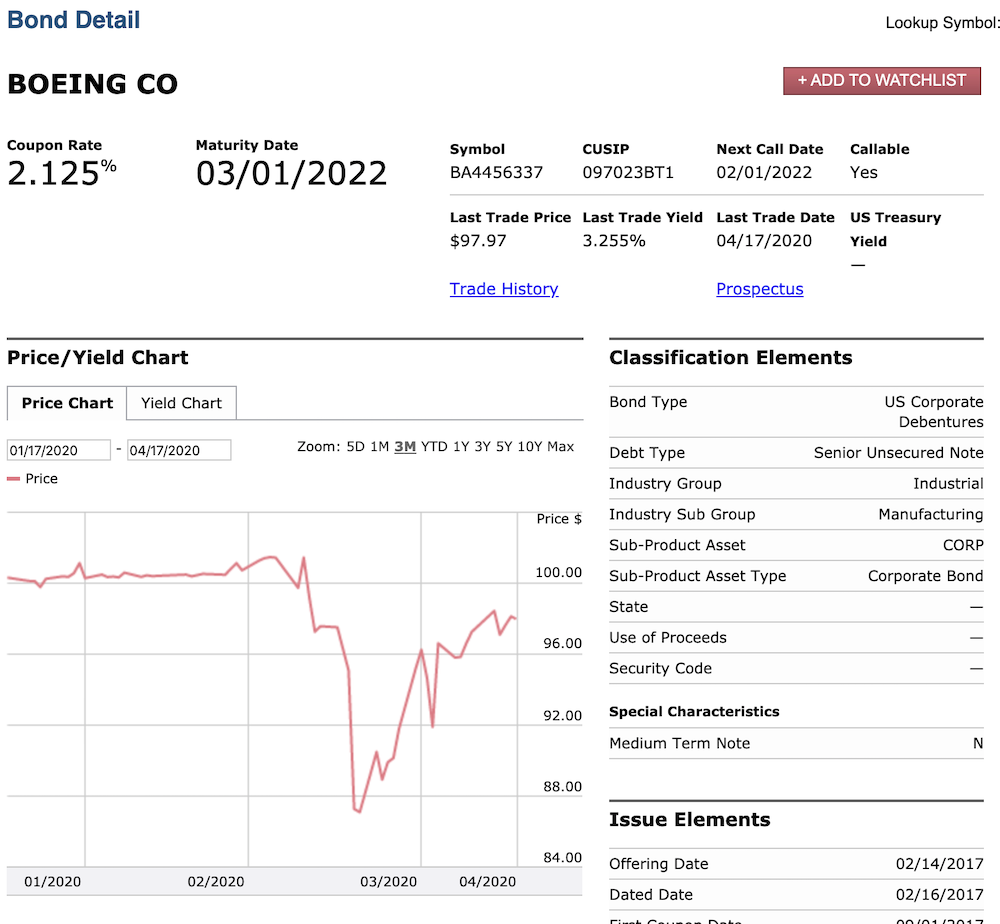1000x924 pixels.
Task: Click the 01/2020 date axis label
Action: [52, 882]
